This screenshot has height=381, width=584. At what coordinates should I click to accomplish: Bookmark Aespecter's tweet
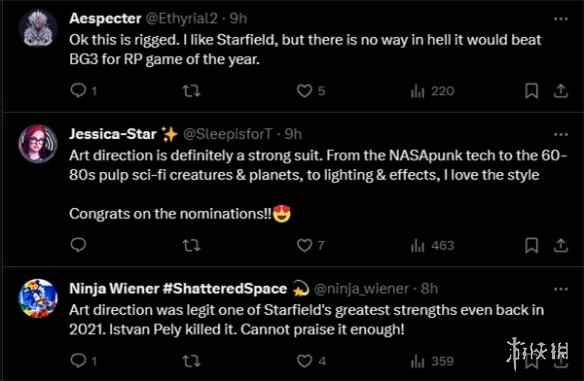point(531,91)
